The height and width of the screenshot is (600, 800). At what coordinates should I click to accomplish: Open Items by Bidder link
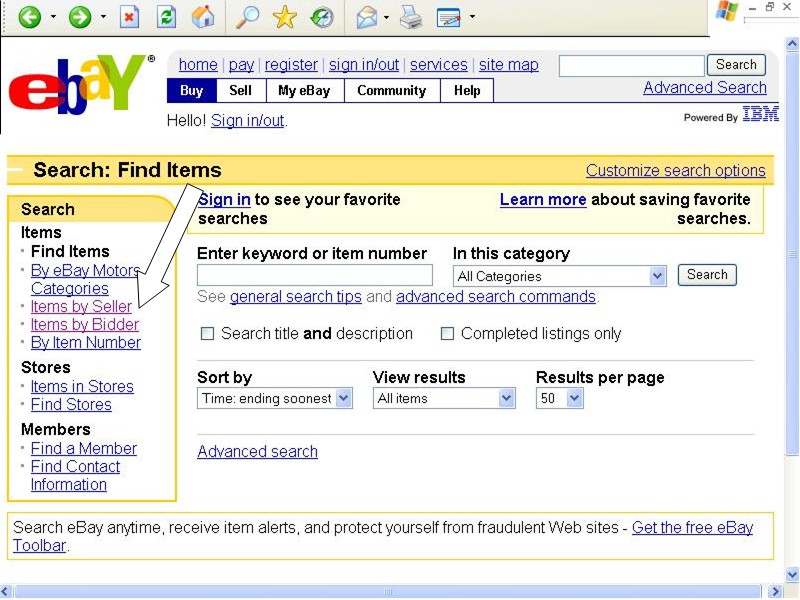tap(85, 325)
